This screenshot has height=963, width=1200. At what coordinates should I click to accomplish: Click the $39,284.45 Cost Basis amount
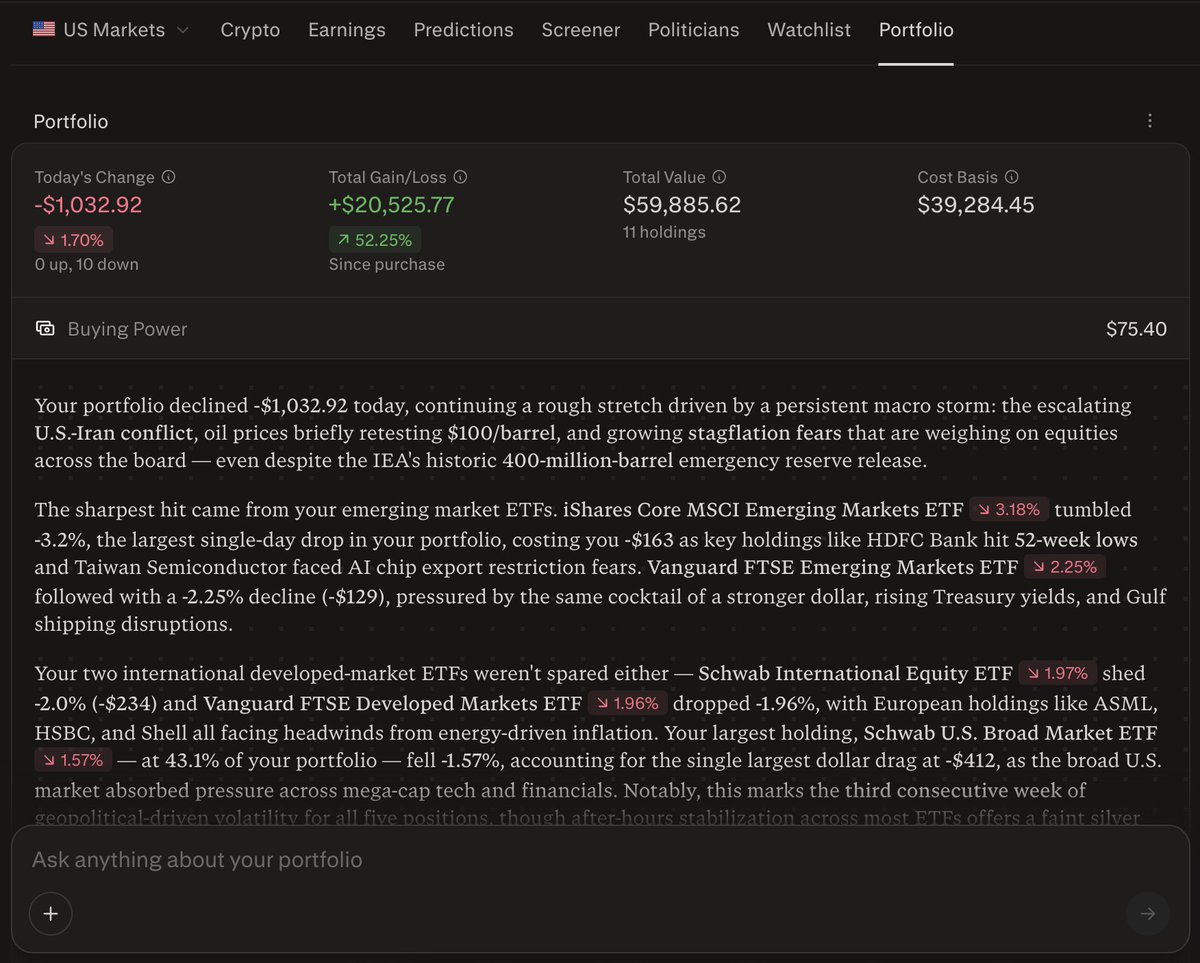click(x=976, y=205)
